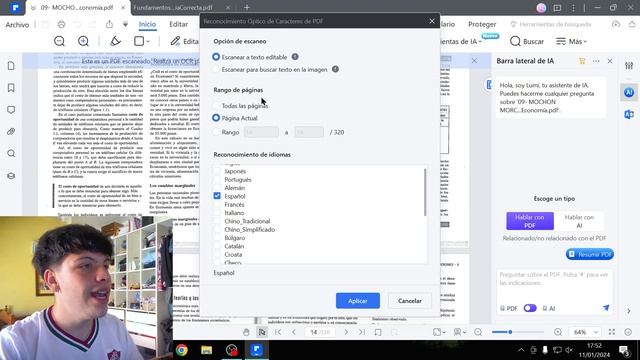This screenshot has width=640, height=360.
Task: Expand the right panel chevron at the bottom
Action: click(629, 311)
